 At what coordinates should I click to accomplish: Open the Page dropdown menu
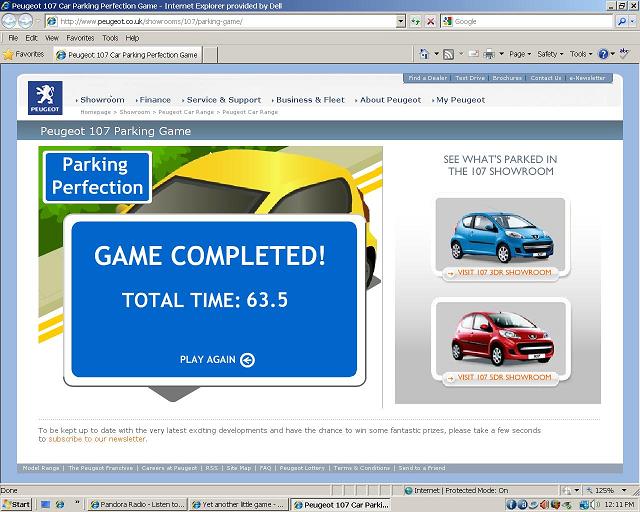[x=520, y=54]
